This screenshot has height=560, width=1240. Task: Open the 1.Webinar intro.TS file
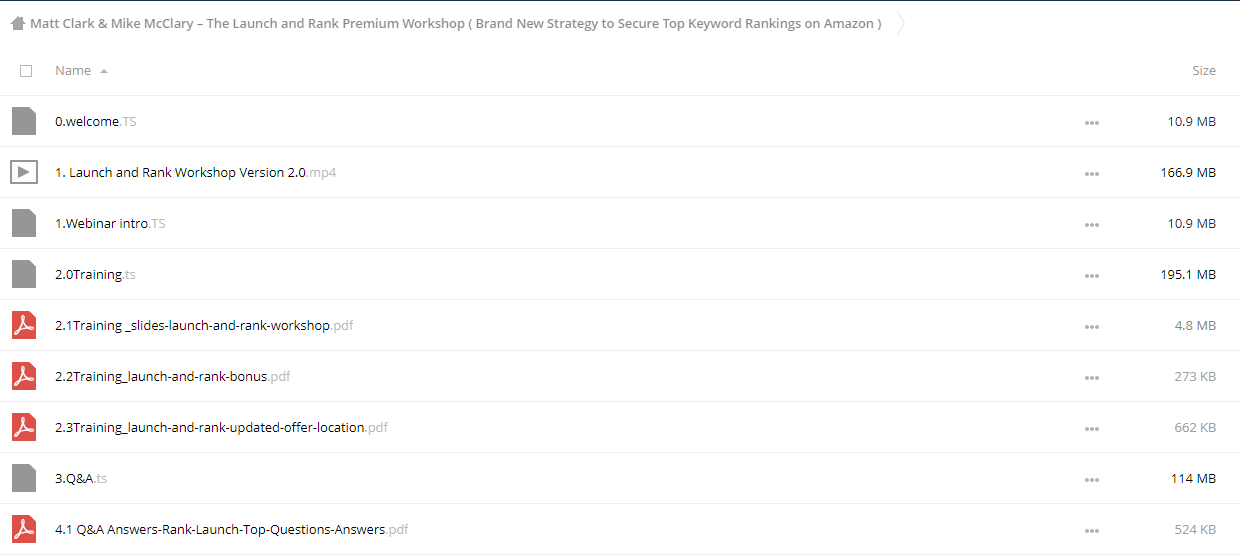tap(110, 223)
